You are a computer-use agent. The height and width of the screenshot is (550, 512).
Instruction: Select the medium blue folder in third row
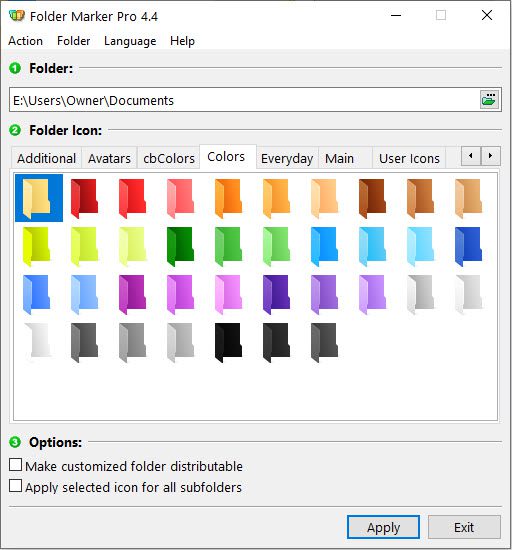pyautogui.click(x=36, y=294)
